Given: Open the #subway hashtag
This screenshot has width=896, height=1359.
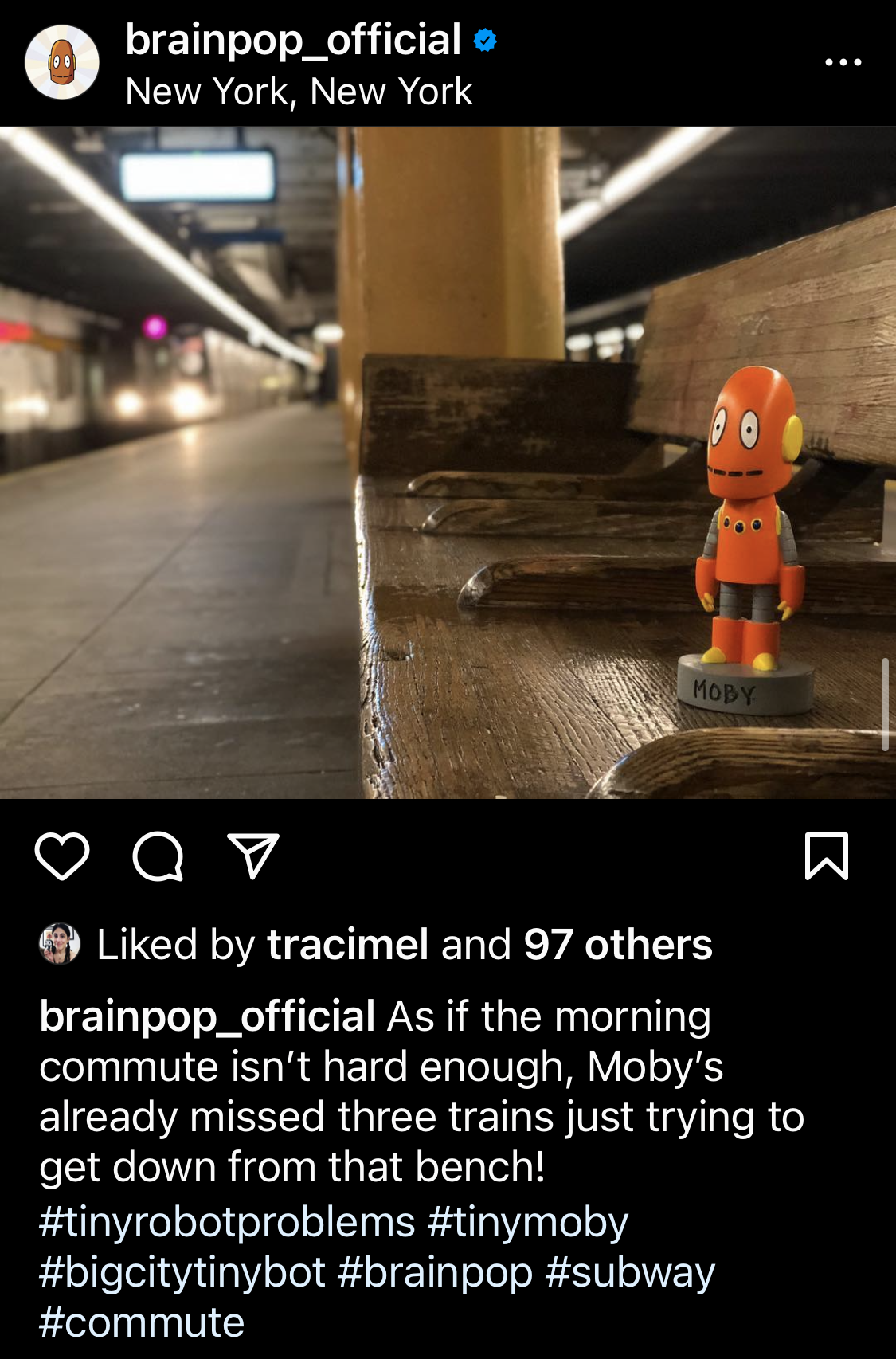Looking at the screenshot, I should pos(630,1272).
